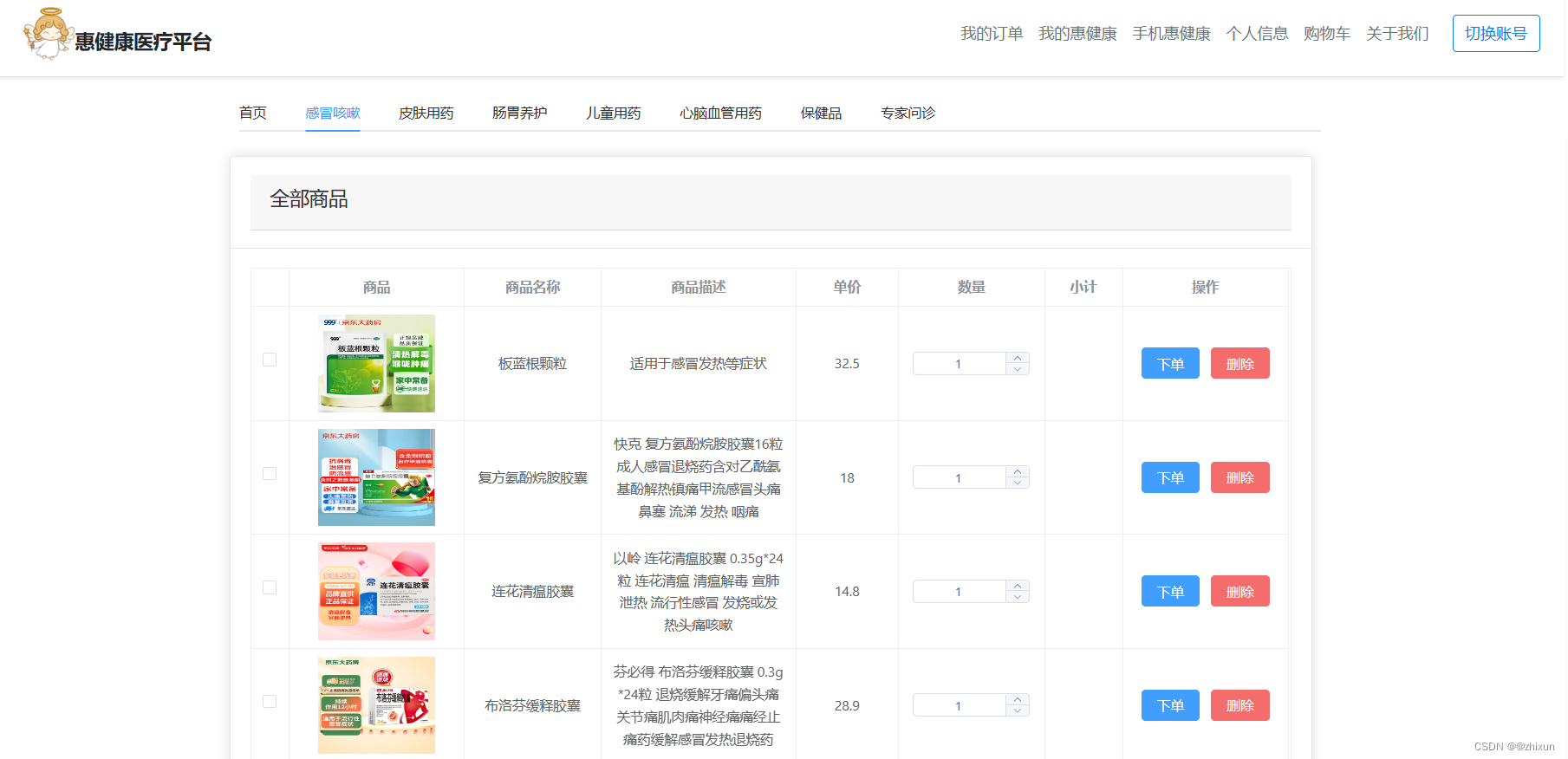1568x759 pixels.
Task: Click the 操作 column header
Action: [x=1205, y=287]
